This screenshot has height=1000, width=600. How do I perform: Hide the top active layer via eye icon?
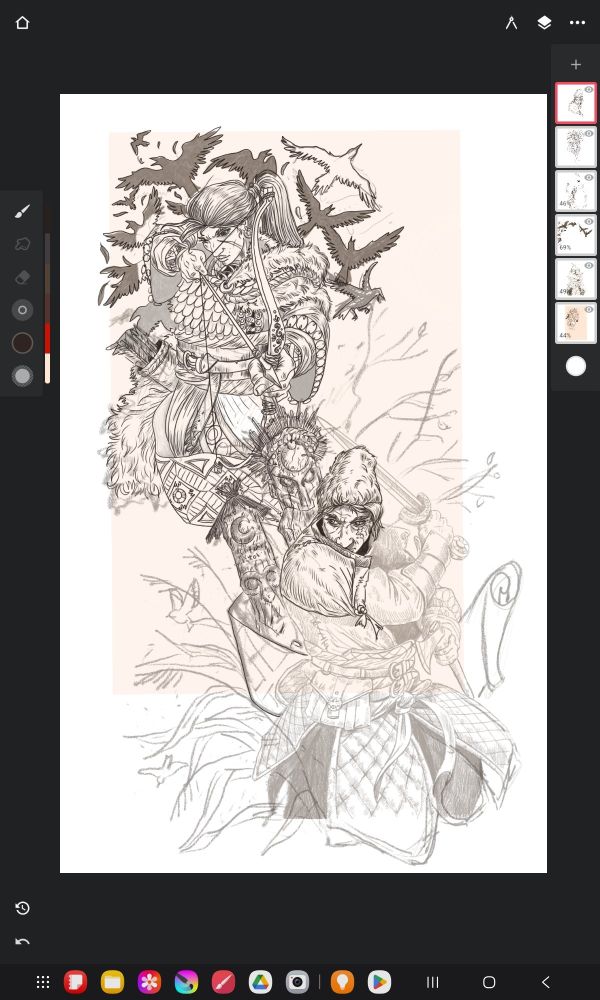pos(589,90)
